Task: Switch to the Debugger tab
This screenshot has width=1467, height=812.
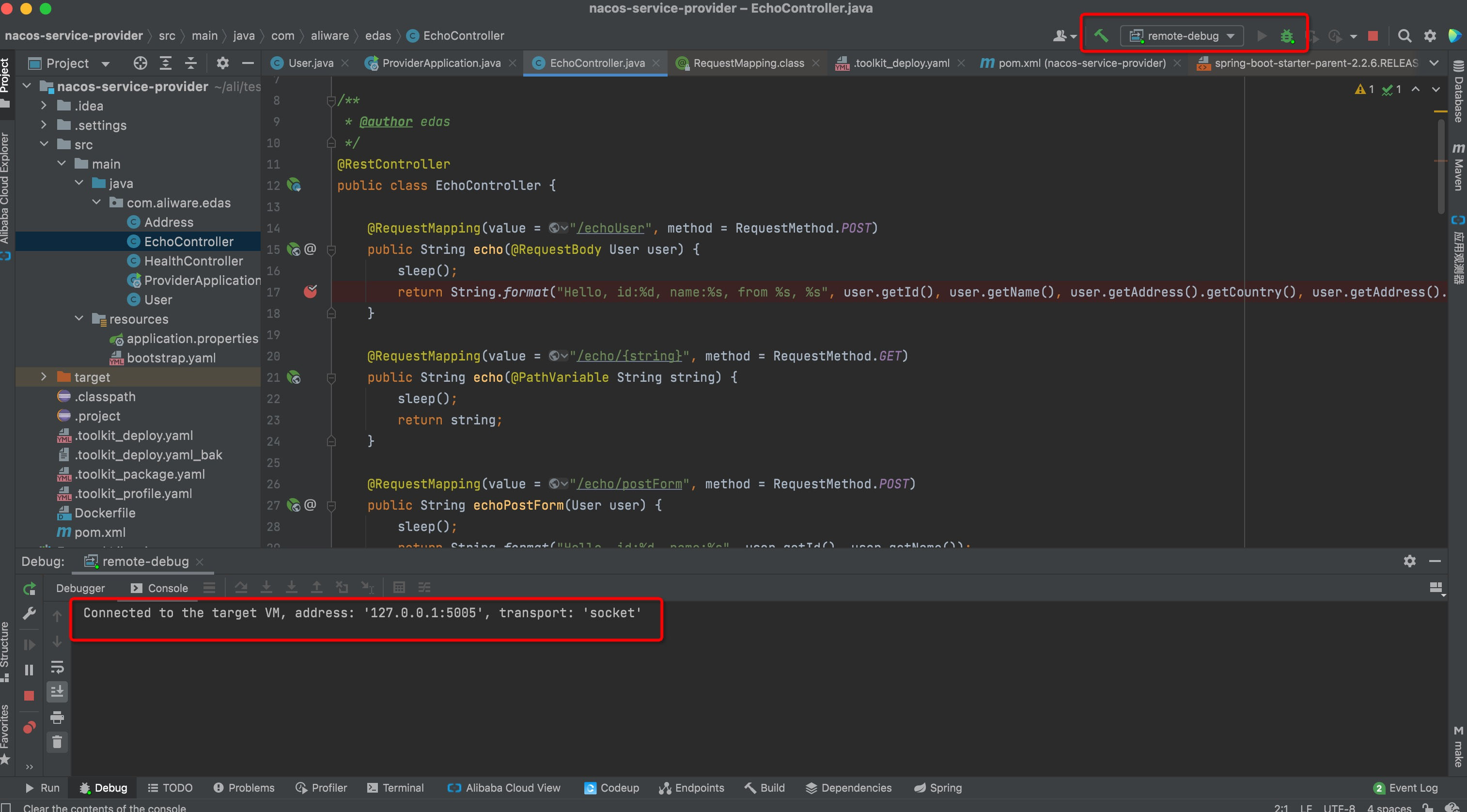Action: click(80, 588)
